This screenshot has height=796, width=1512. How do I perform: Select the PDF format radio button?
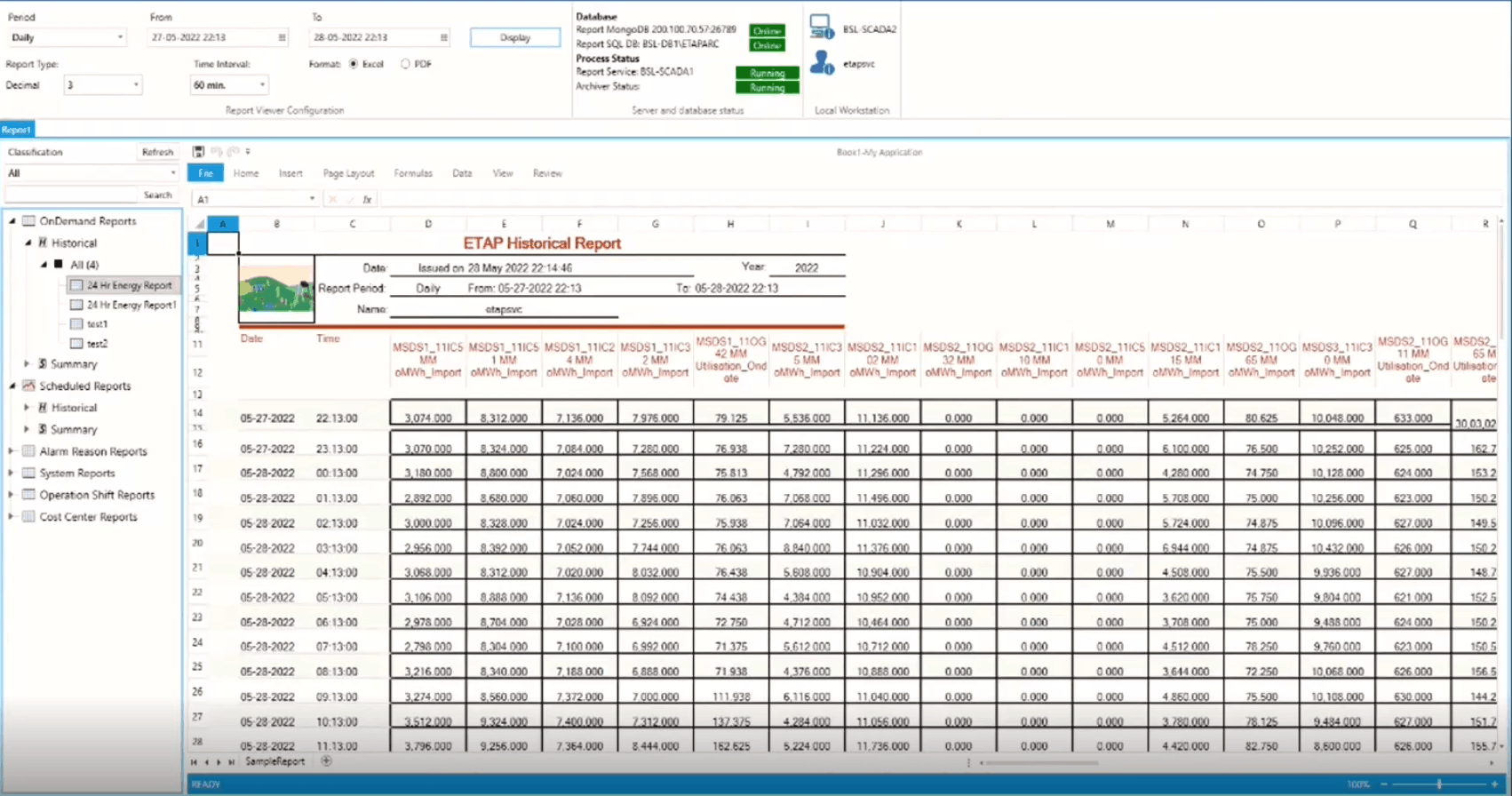[405, 64]
